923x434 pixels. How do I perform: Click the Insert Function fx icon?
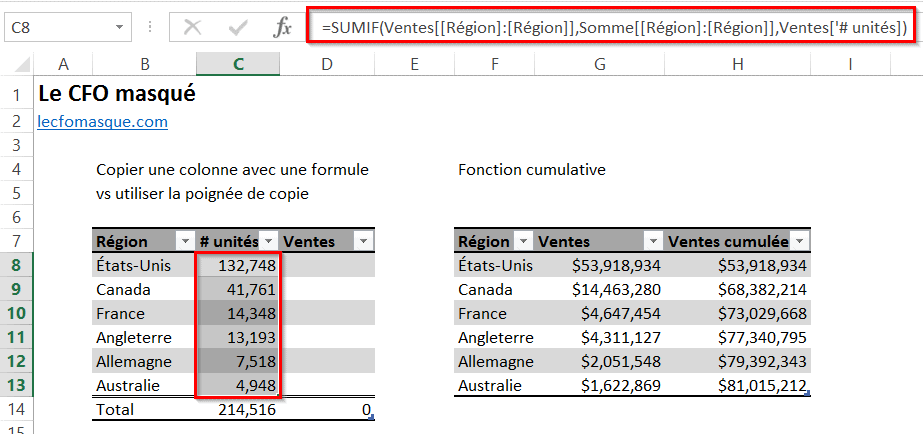tap(283, 27)
